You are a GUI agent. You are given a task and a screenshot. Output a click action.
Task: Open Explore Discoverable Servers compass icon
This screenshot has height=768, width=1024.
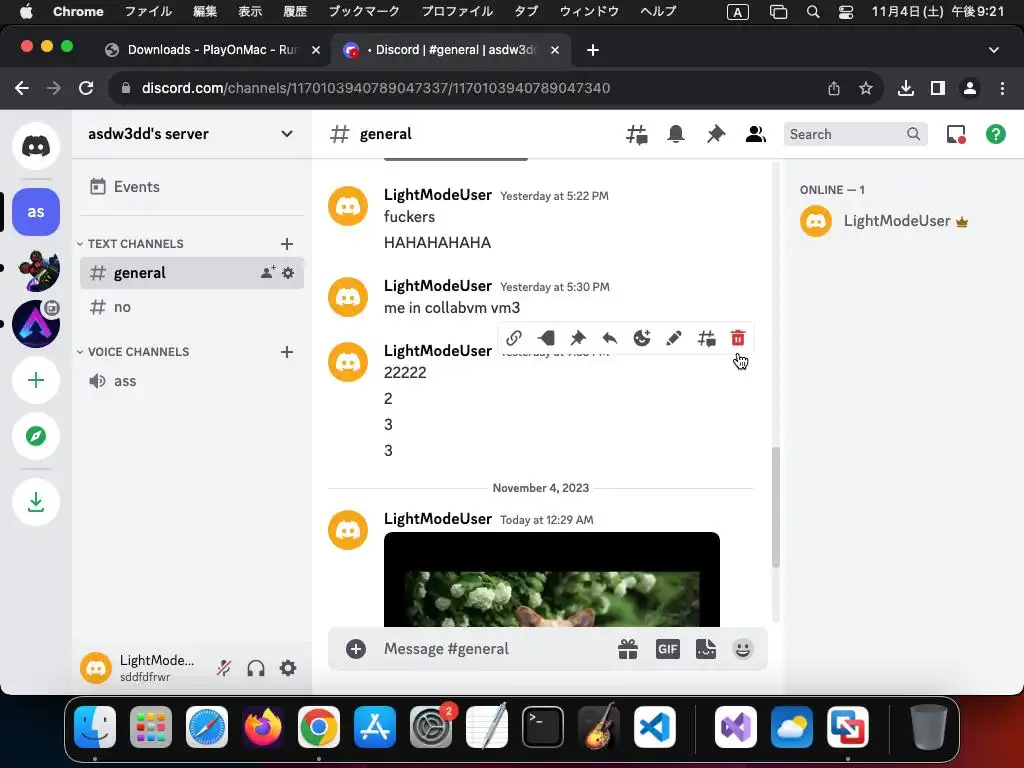[36, 436]
